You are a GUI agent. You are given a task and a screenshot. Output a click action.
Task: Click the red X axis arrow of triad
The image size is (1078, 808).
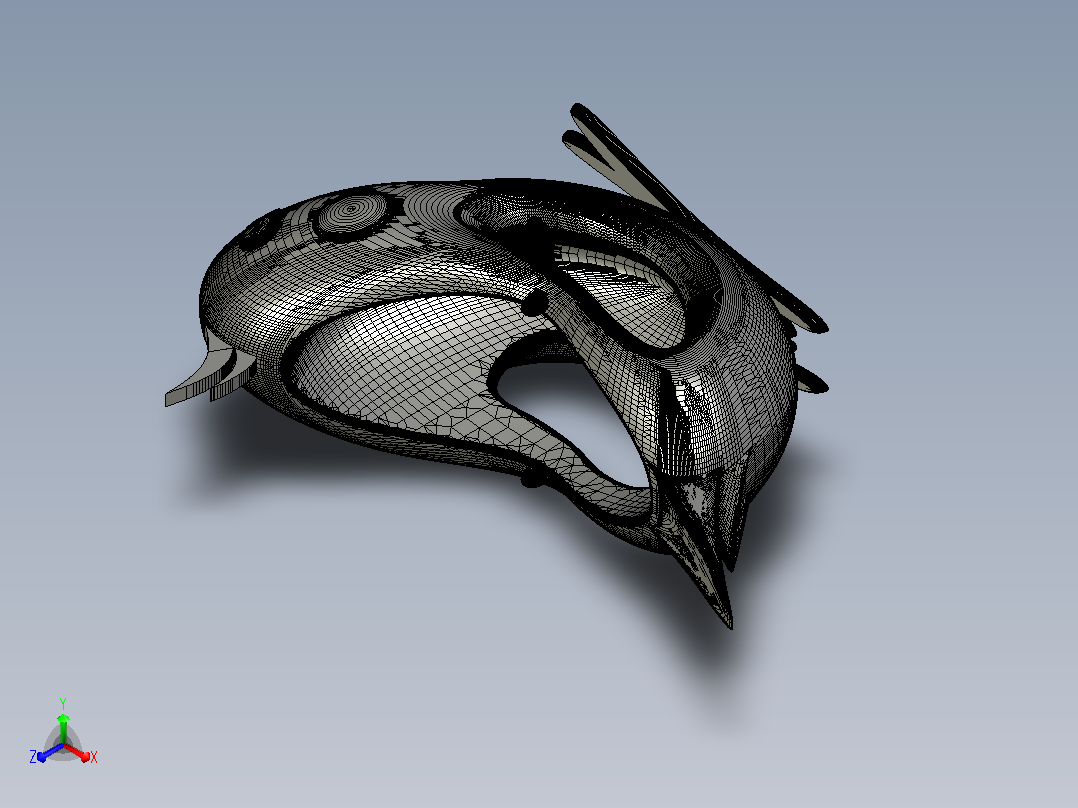[x=78, y=752]
